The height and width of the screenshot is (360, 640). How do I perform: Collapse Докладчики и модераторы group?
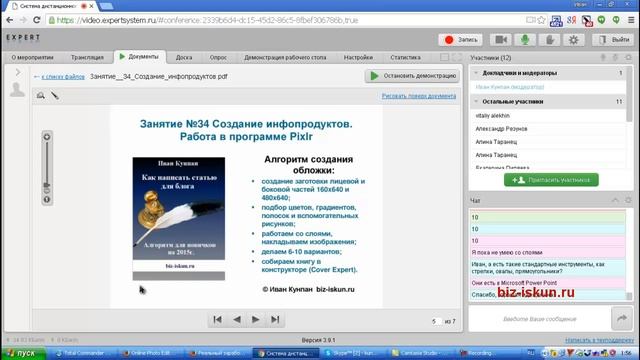(x=476, y=73)
